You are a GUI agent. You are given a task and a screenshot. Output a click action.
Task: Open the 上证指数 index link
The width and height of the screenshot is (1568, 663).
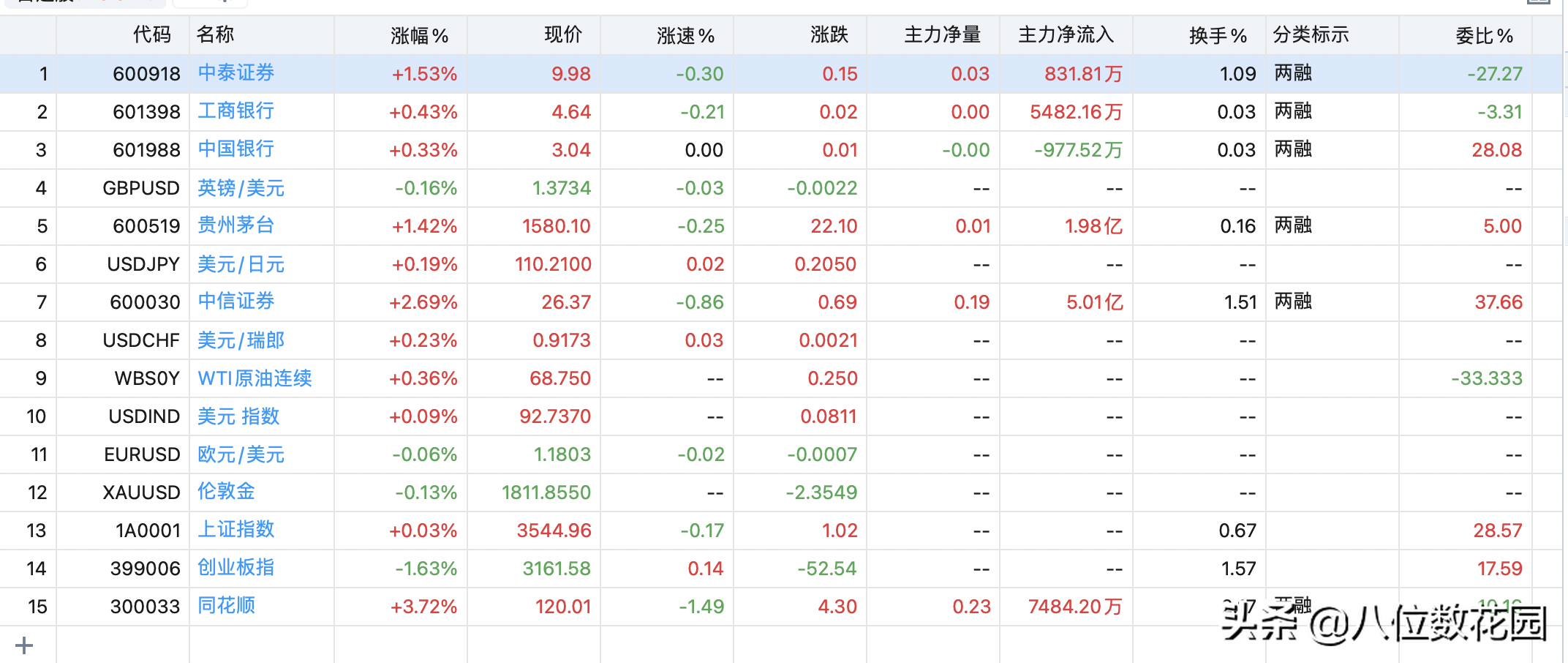[236, 530]
